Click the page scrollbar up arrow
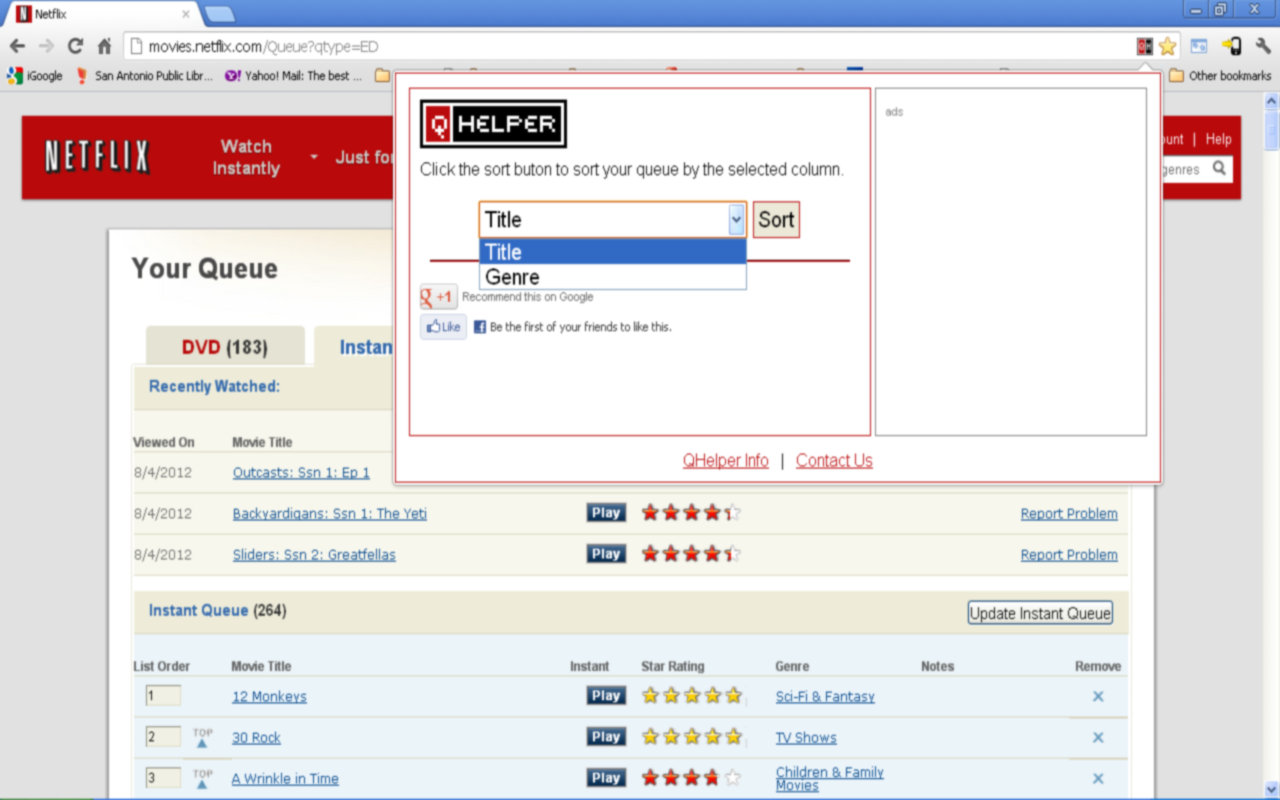The image size is (1280, 800). click(1271, 100)
